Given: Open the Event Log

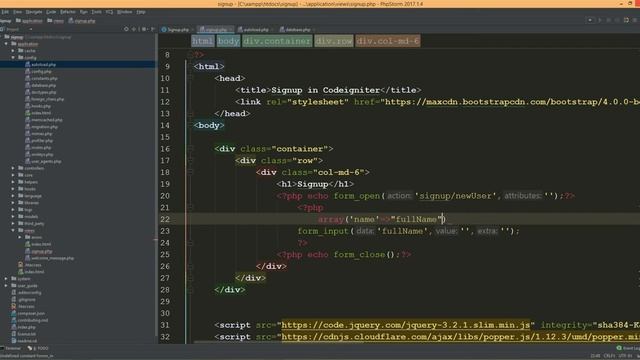Looking at the screenshot, I should click(628, 348).
